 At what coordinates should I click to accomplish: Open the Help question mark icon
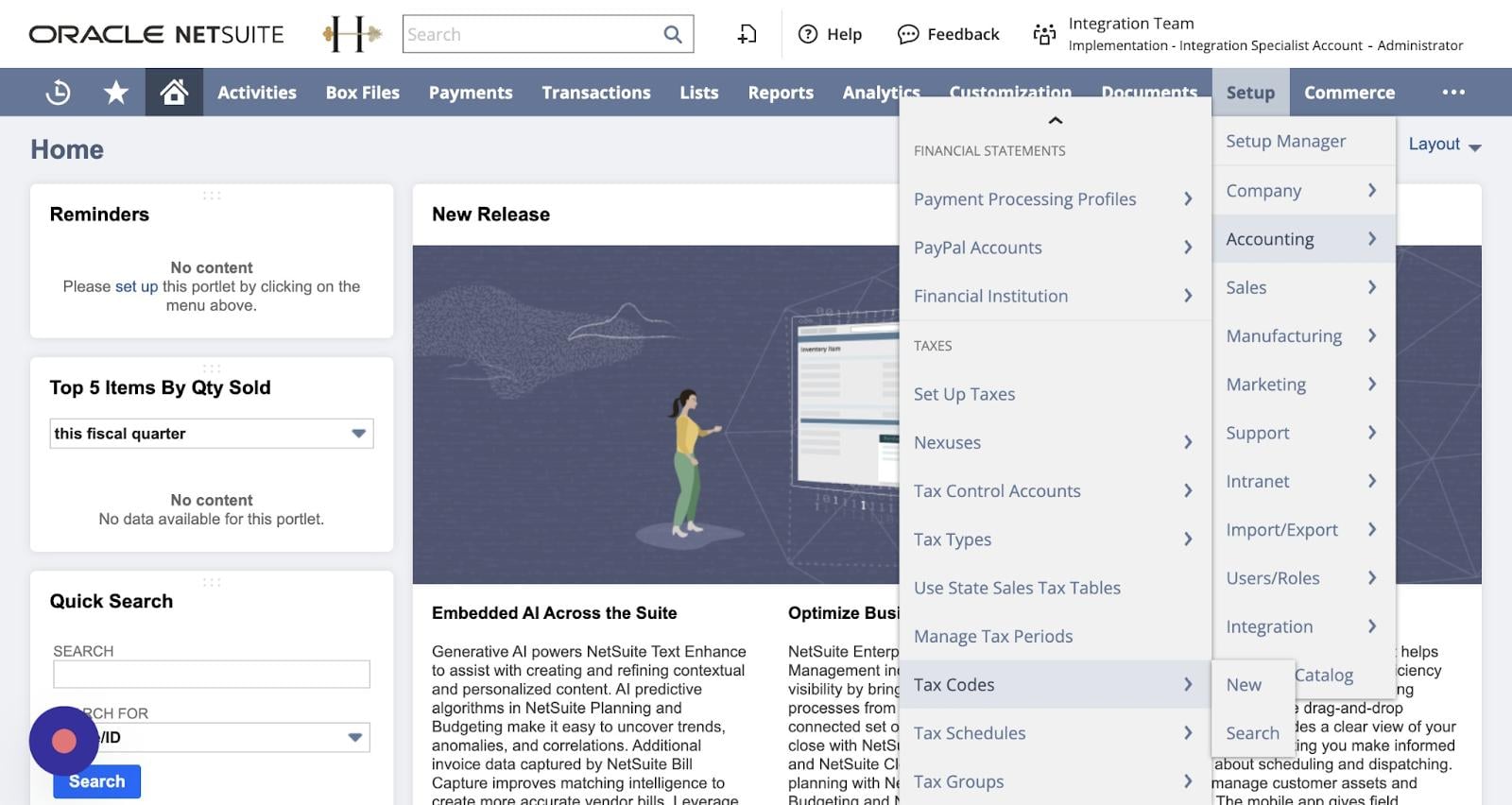click(808, 35)
